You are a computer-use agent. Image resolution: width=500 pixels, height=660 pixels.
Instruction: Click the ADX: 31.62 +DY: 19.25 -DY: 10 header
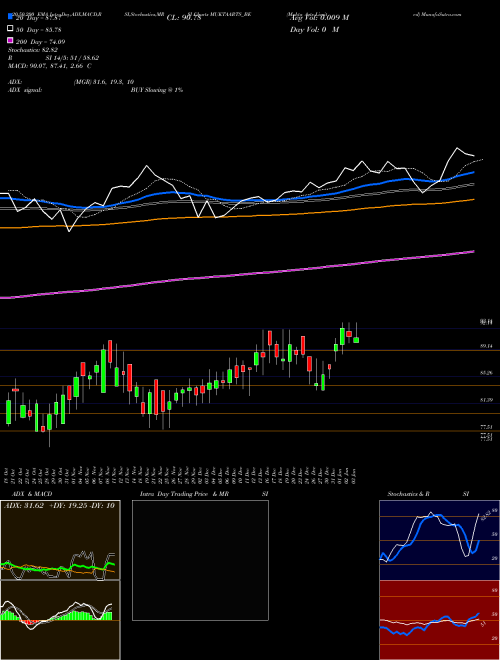point(59,506)
